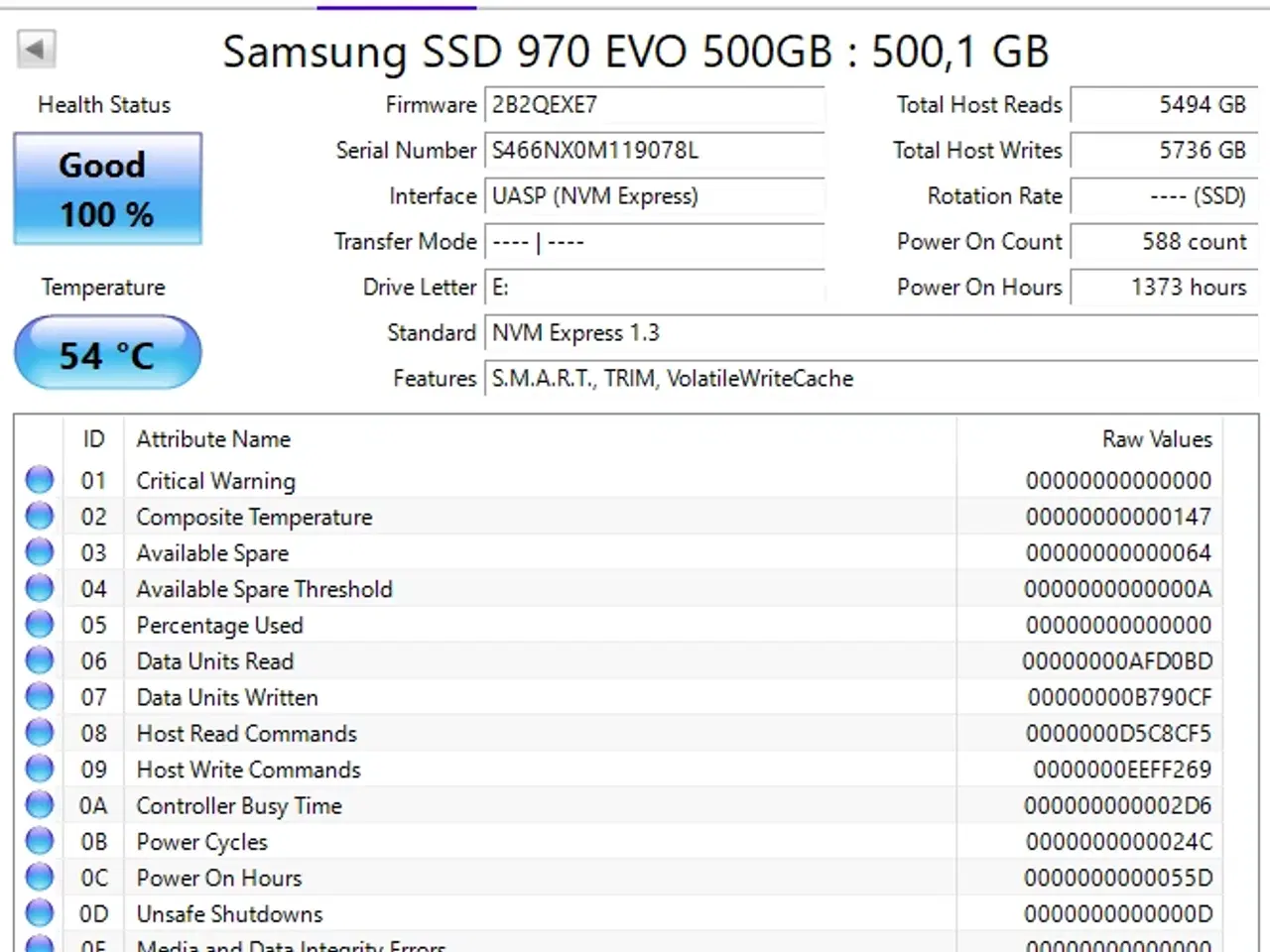Click the Transfer Mode field

pos(655,242)
